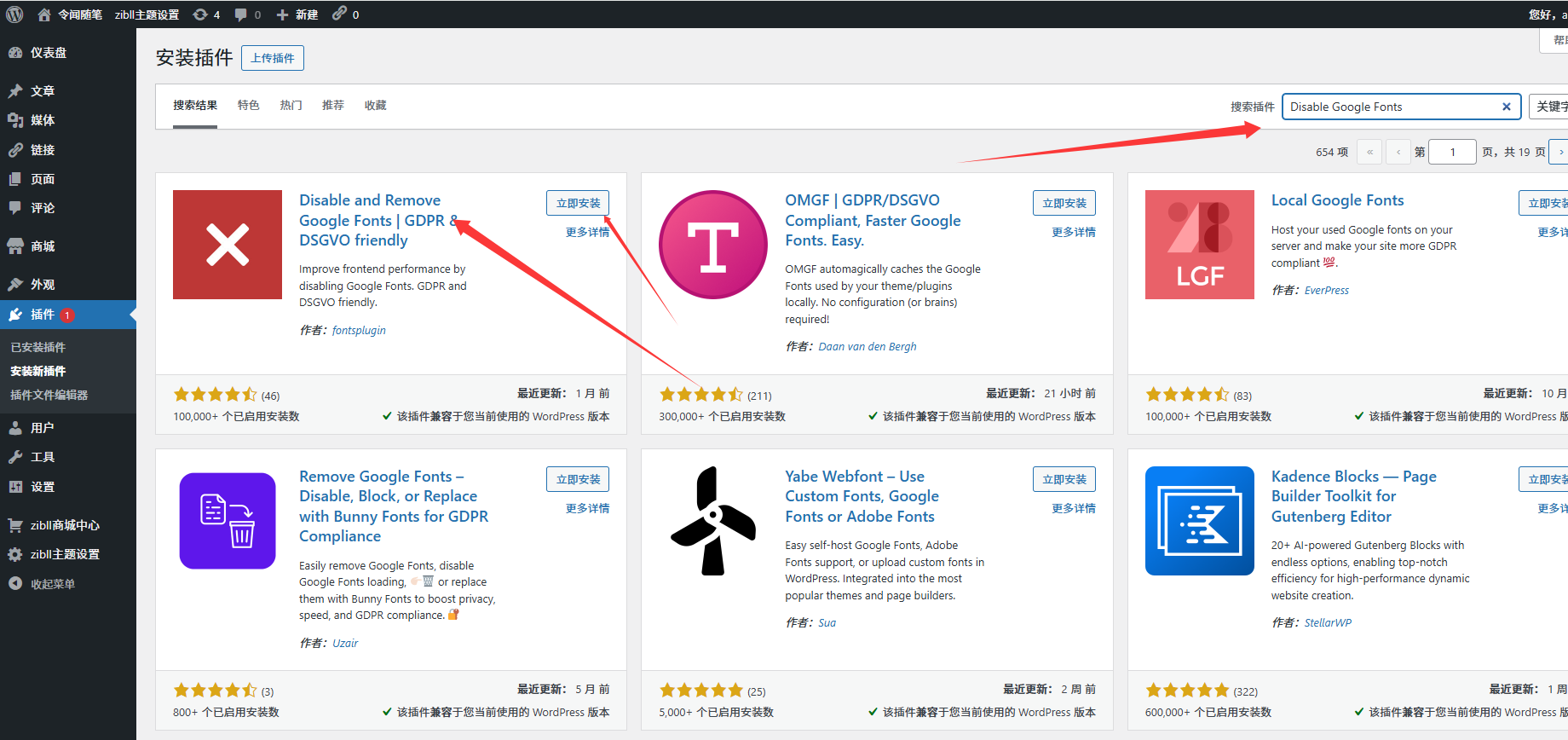Open the 关键字 search type dropdown

pyautogui.click(x=1548, y=107)
